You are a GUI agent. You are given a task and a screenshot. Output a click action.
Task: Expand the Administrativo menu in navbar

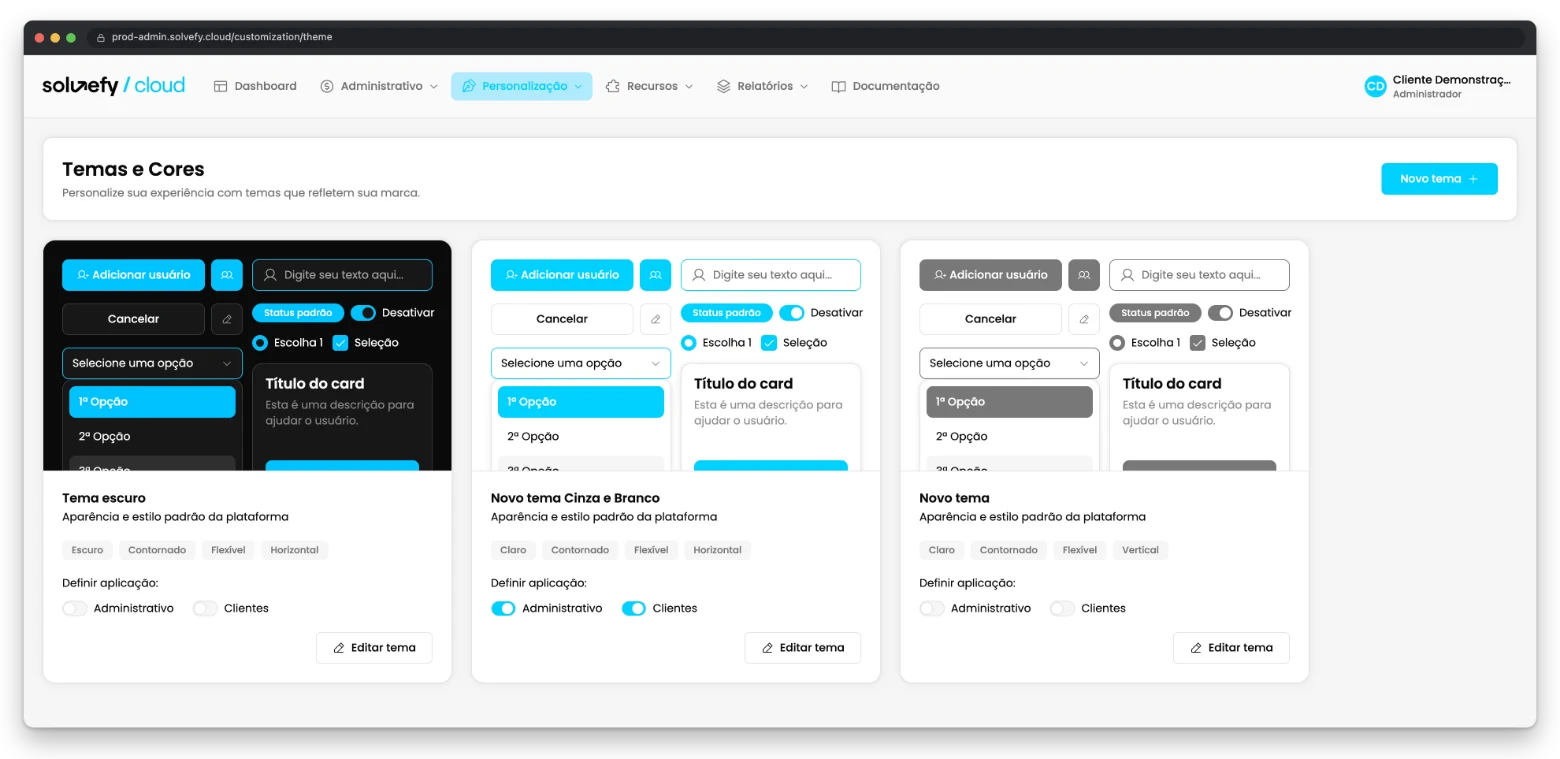379,86
